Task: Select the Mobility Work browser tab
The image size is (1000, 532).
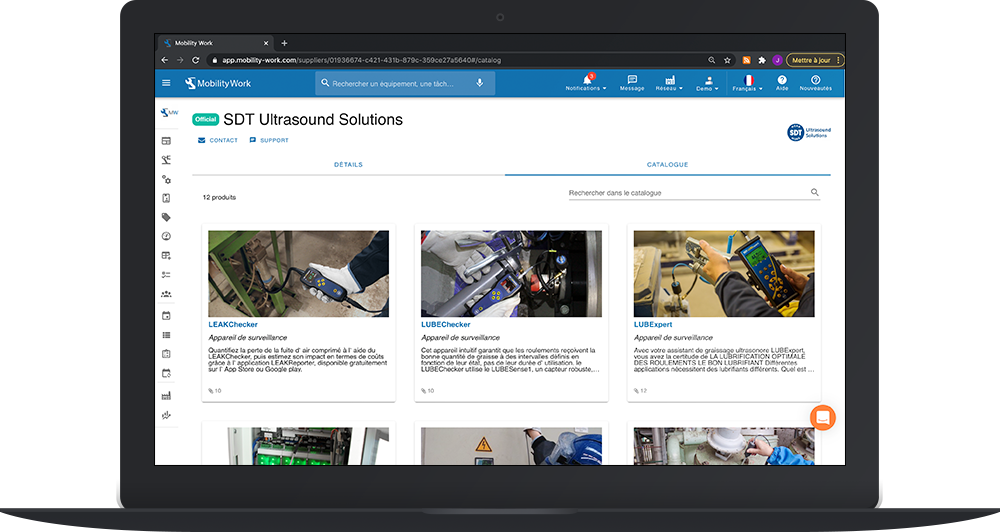Action: coord(216,43)
